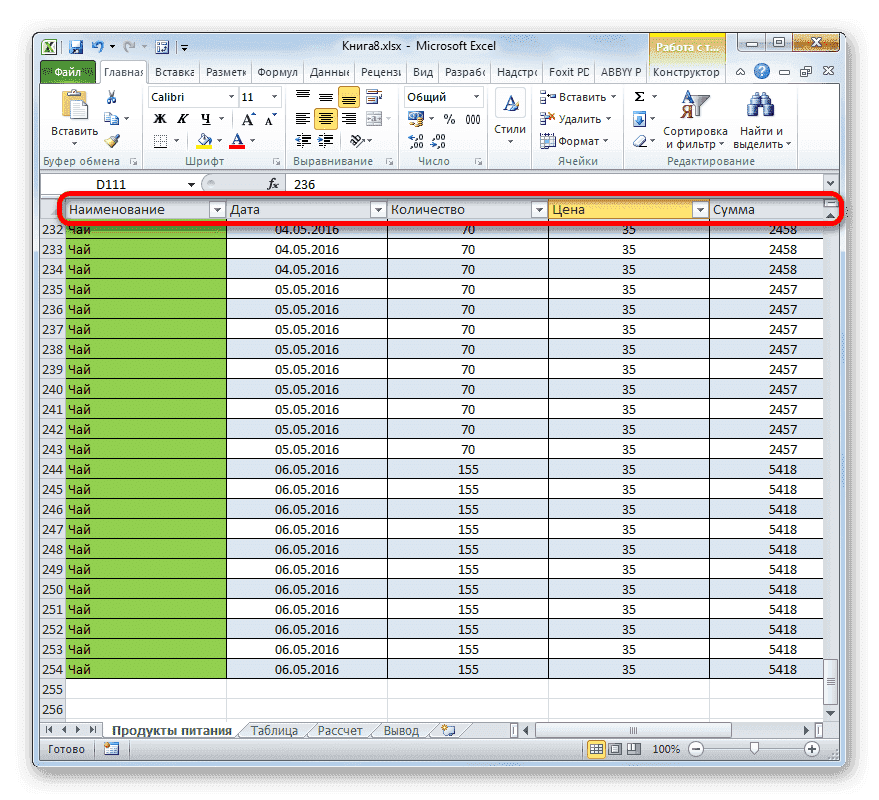Switch to the Данные ribbon tab

(330, 72)
